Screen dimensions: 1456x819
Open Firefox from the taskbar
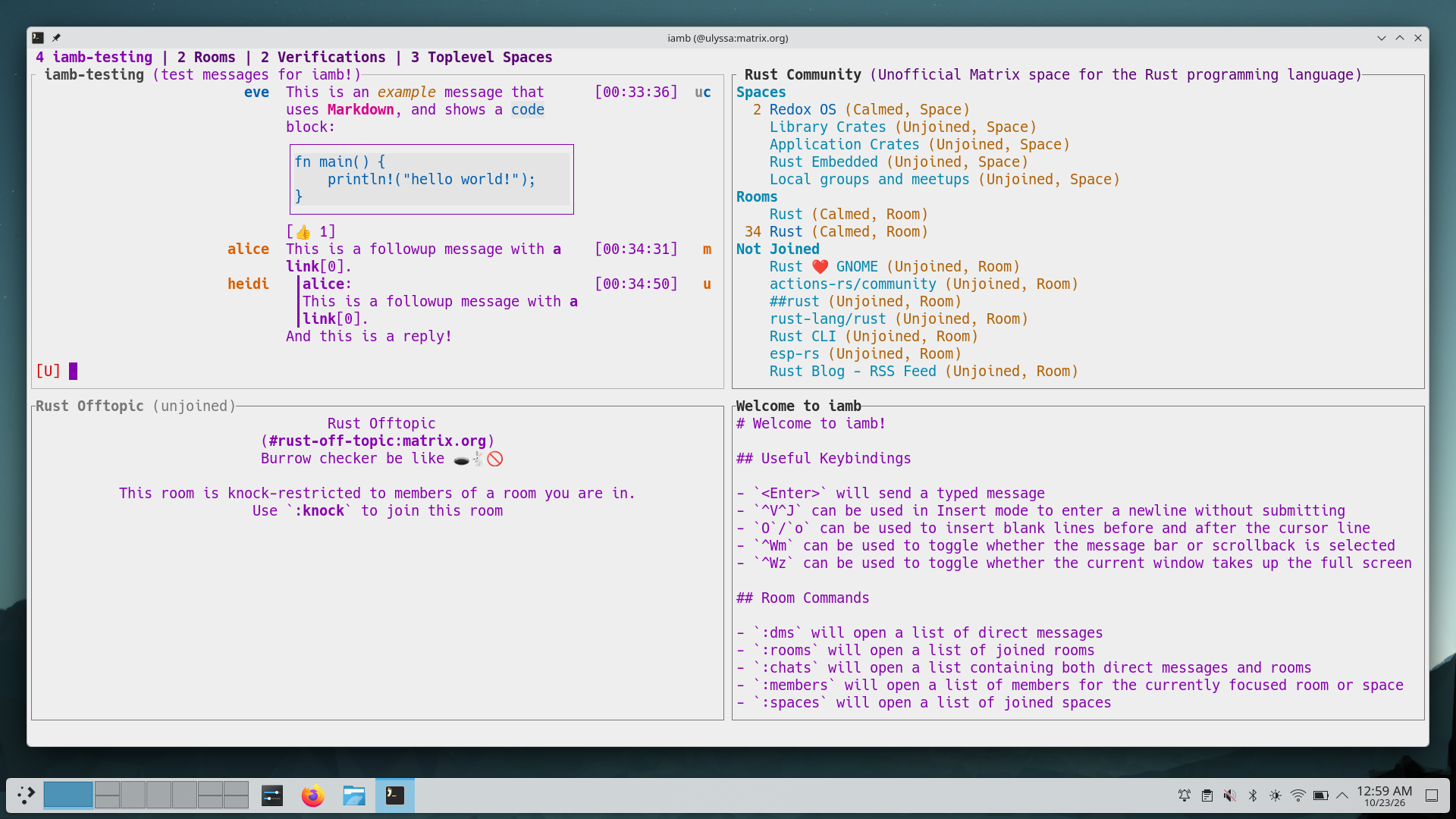(x=312, y=795)
